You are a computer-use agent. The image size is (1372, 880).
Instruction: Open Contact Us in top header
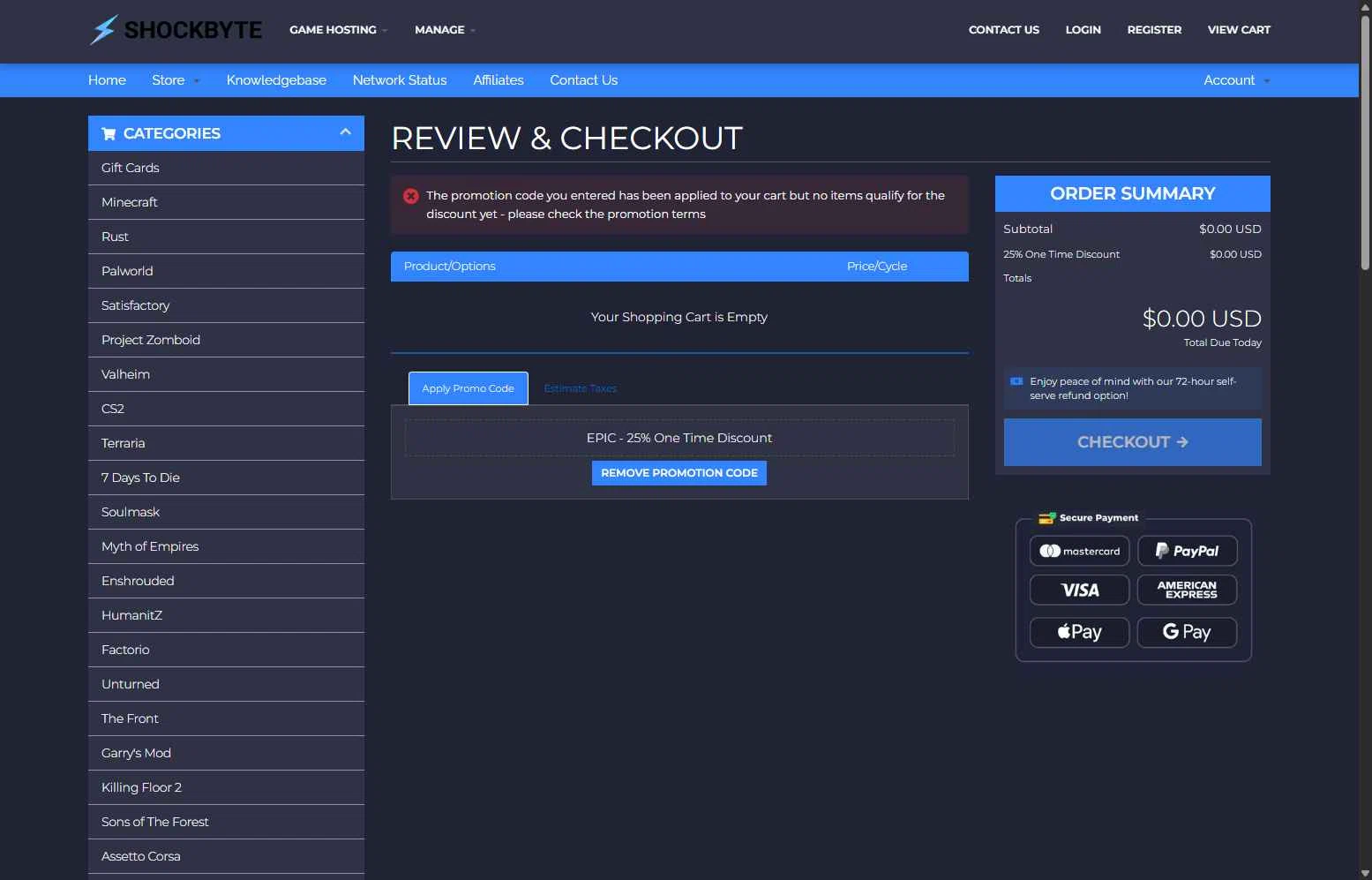coord(1004,30)
